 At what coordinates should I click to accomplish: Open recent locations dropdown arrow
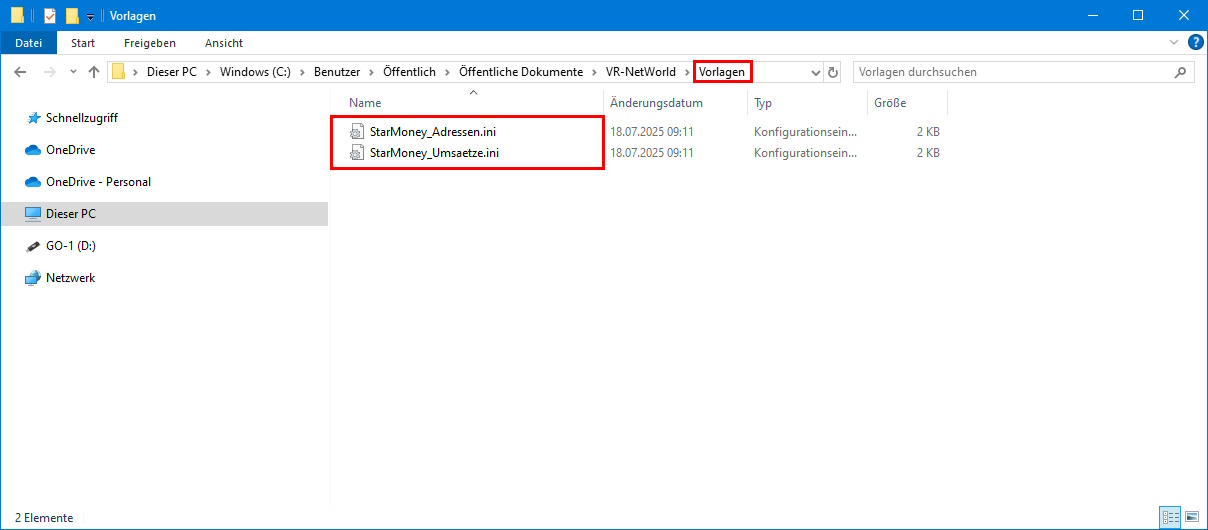tap(73, 72)
